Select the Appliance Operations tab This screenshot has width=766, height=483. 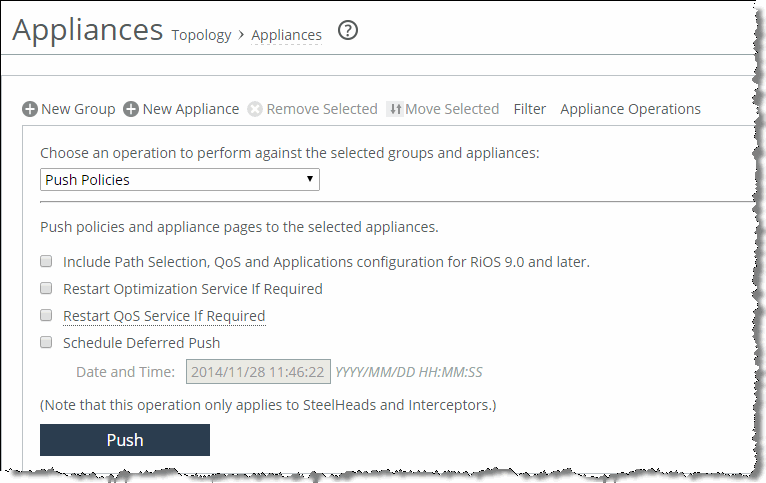point(630,109)
